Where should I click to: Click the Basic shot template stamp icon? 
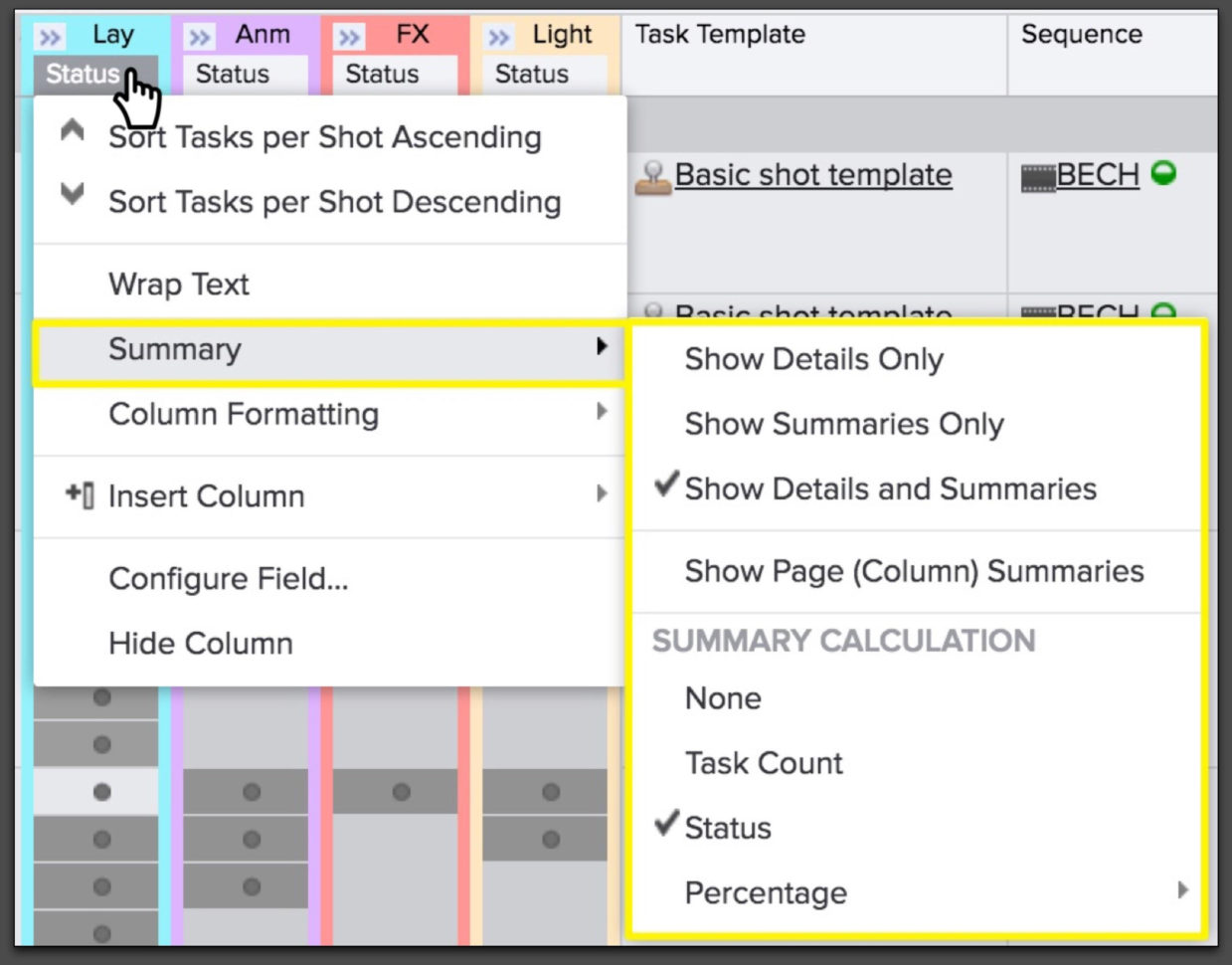[651, 177]
